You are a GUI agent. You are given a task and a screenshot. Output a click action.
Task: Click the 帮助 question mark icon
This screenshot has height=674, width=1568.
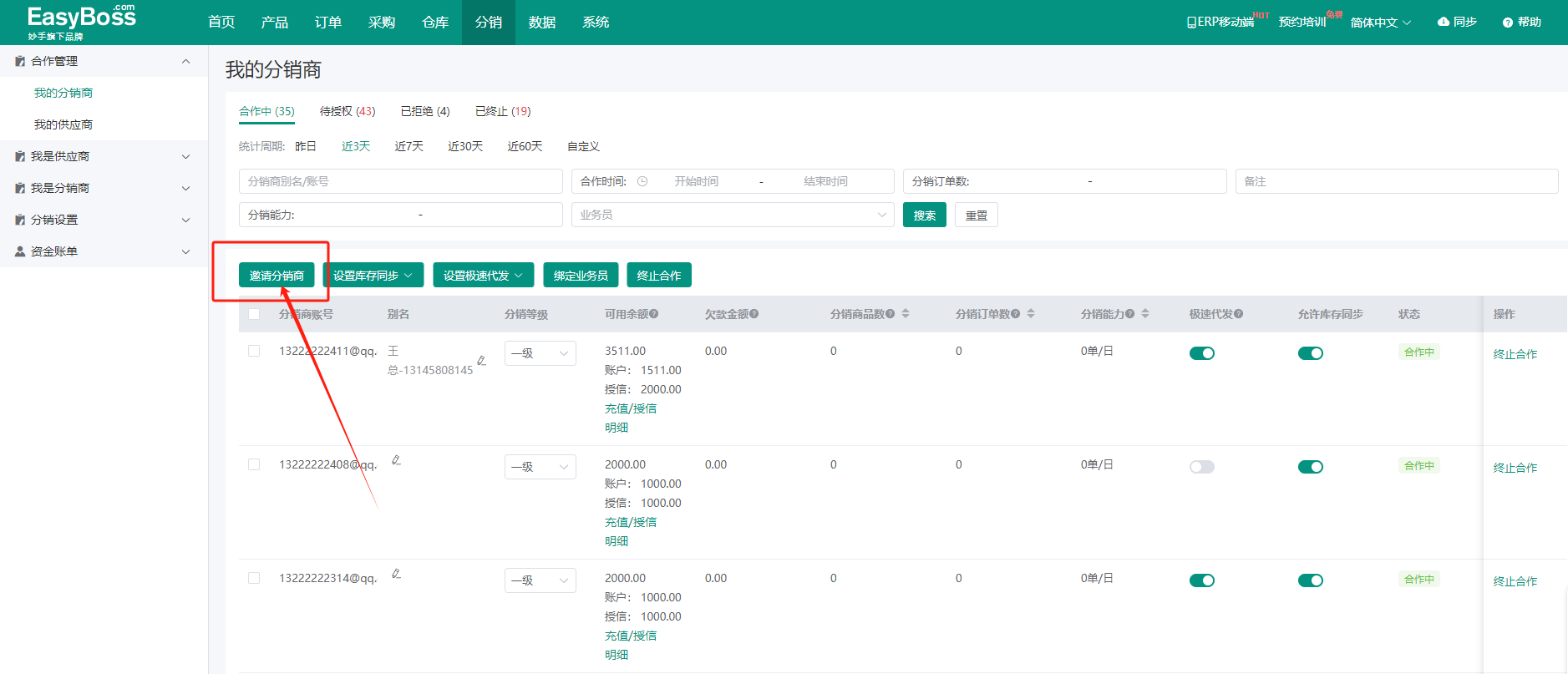[1508, 23]
